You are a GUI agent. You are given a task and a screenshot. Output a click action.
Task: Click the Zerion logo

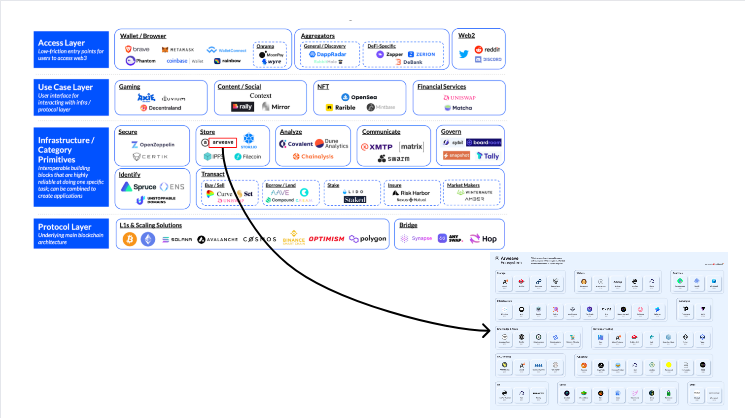[x=421, y=54]
